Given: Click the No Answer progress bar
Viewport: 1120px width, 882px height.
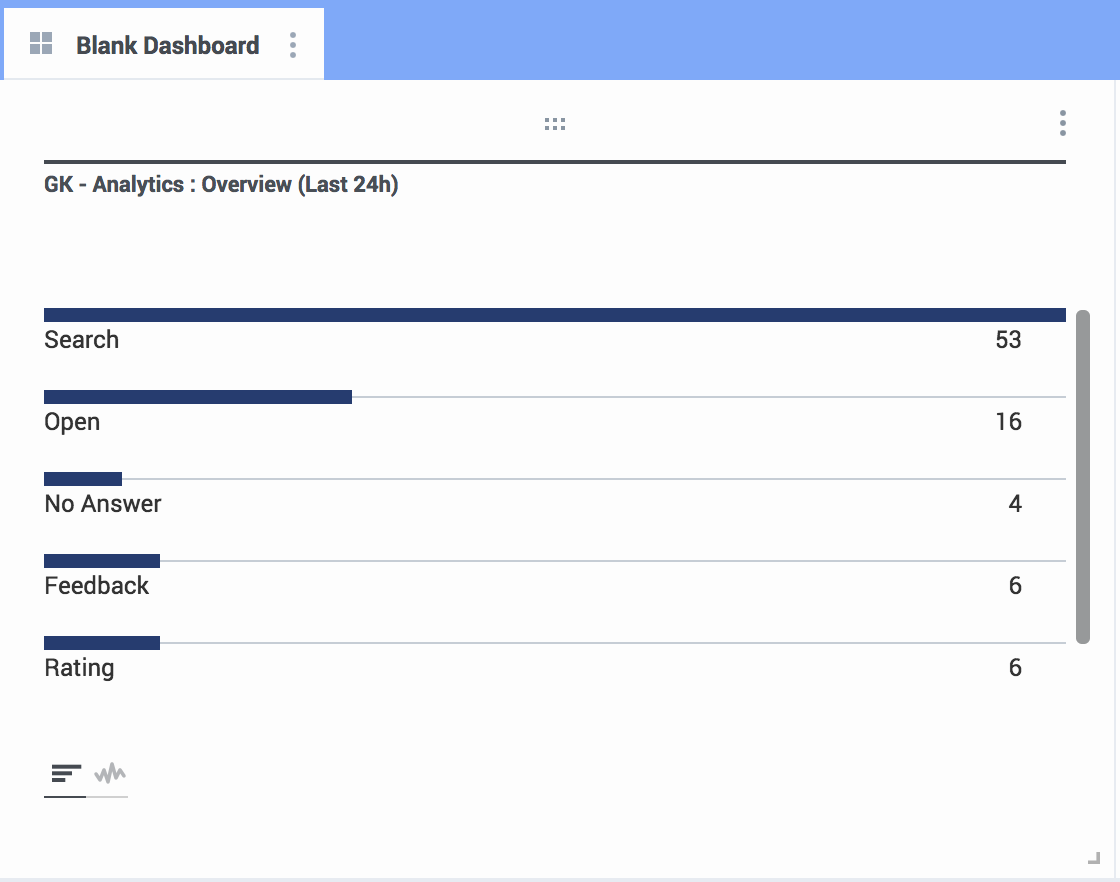Looking at the screenshot, I should point(83,479).
